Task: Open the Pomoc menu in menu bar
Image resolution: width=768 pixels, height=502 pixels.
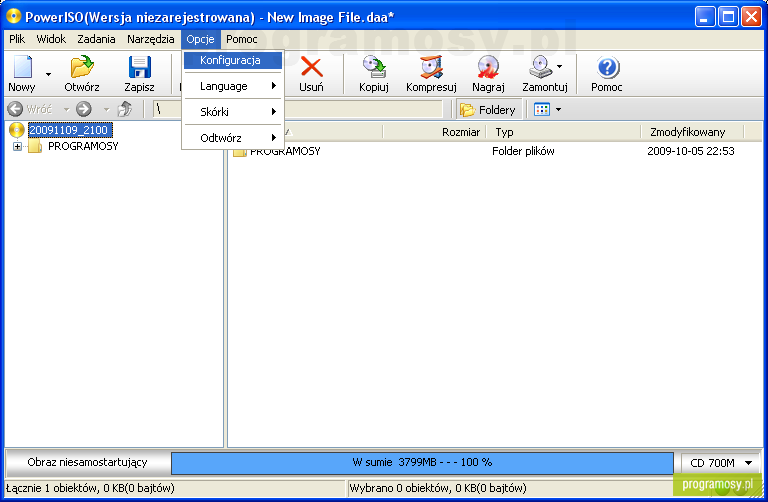Action: pos(241,39)
